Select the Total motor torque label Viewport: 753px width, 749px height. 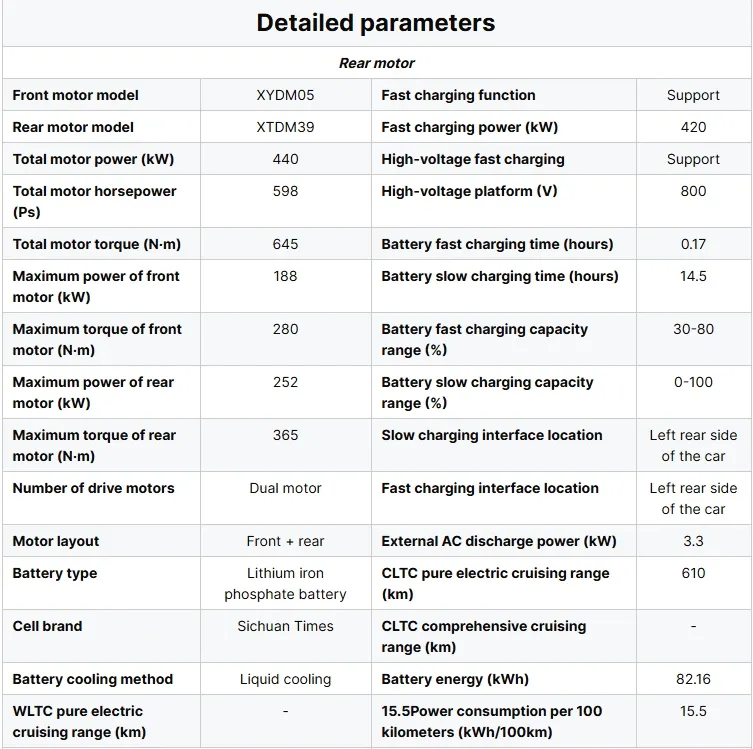tap(97, 244)
